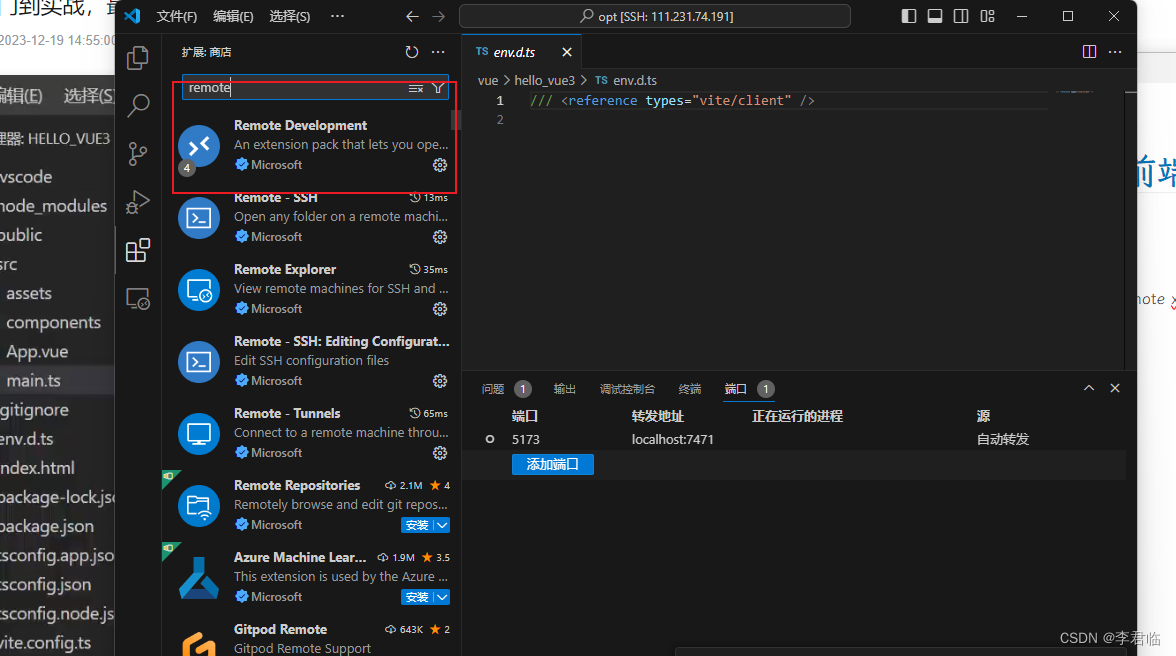This screenshot has width=1176, height=656.
Task: Select the forwarded port 5173 row
Action: (x=794, y=439)
